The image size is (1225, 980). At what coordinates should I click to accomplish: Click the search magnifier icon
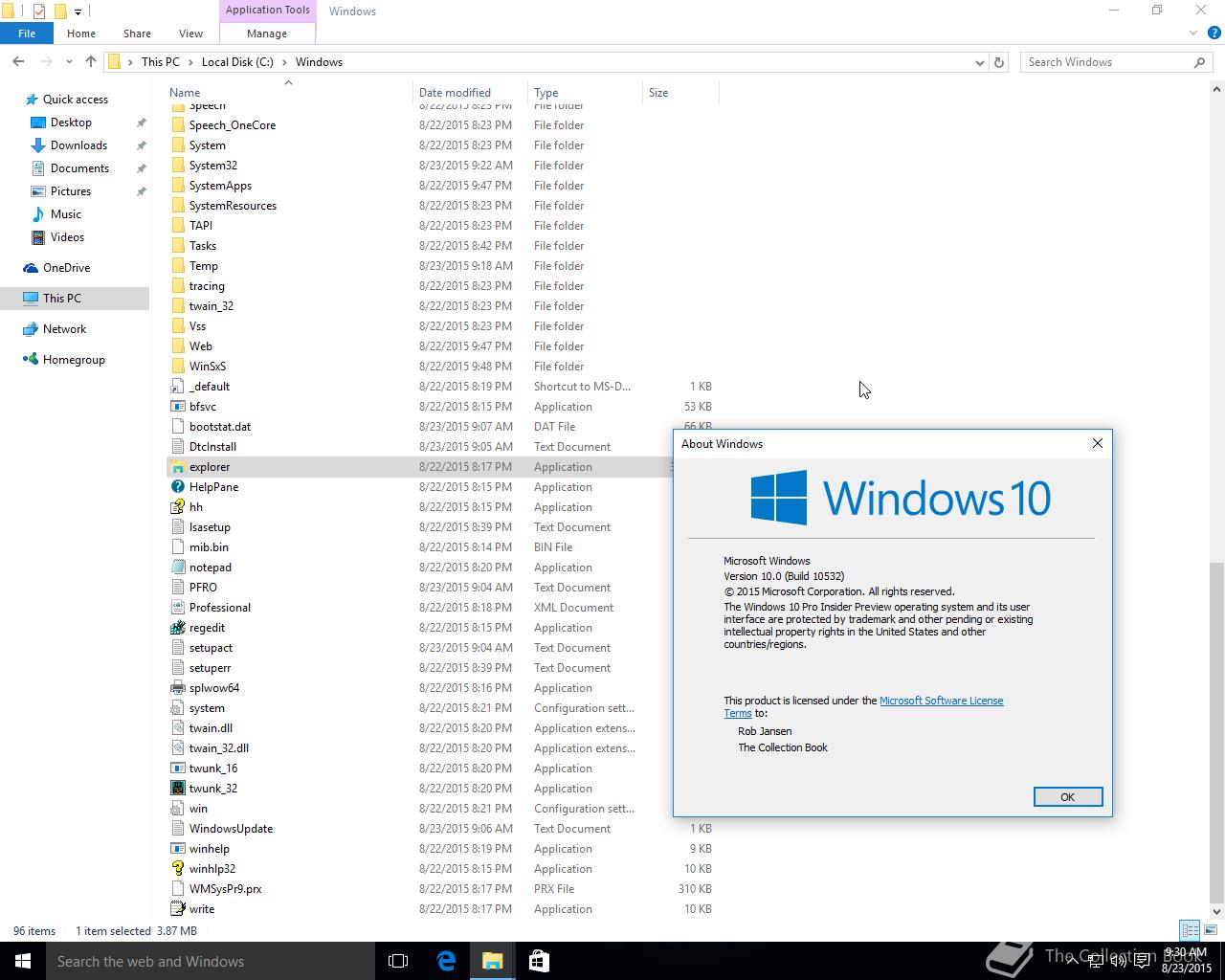point(1199,62)
